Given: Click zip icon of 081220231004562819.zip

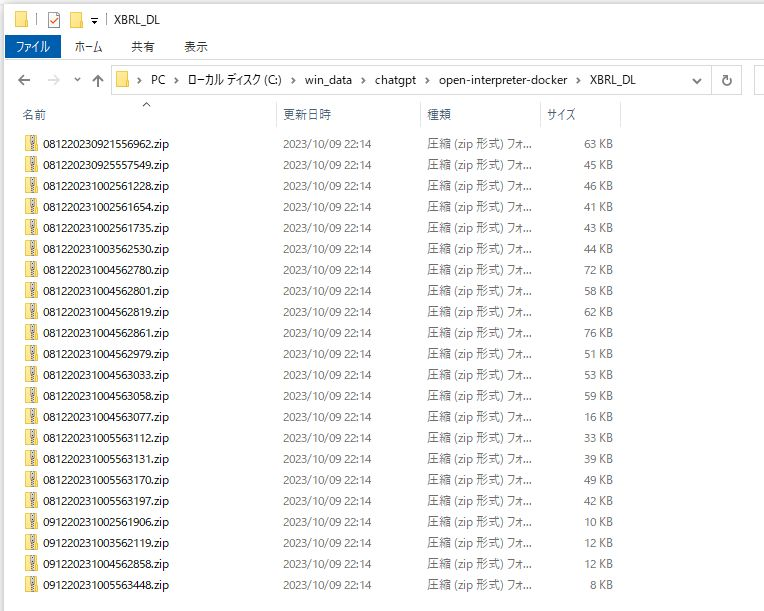Looking at the screenshot, I should tap(31, 311).
